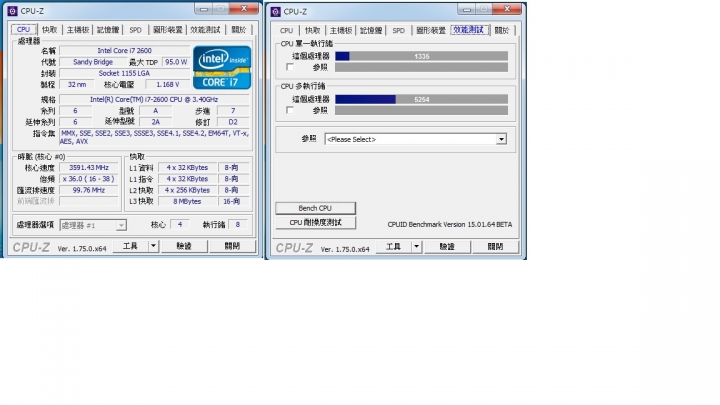Click the specification field i7-2600 CPU @ 3.40GHz
Image resolution: width=720 pixels, height=405 pixels.
point(154,100)
